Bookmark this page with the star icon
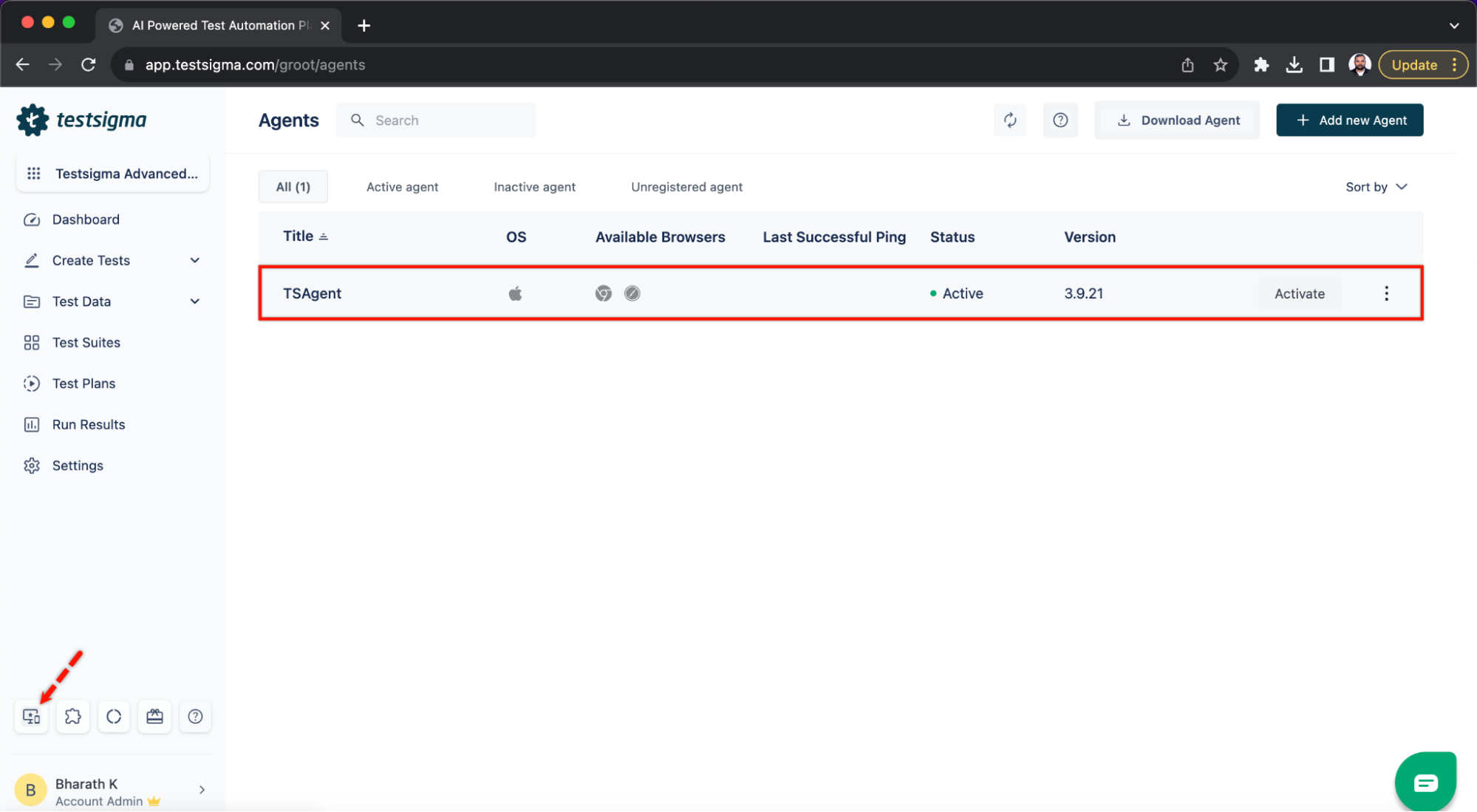1477x812 pixels. pos(1221,65)
